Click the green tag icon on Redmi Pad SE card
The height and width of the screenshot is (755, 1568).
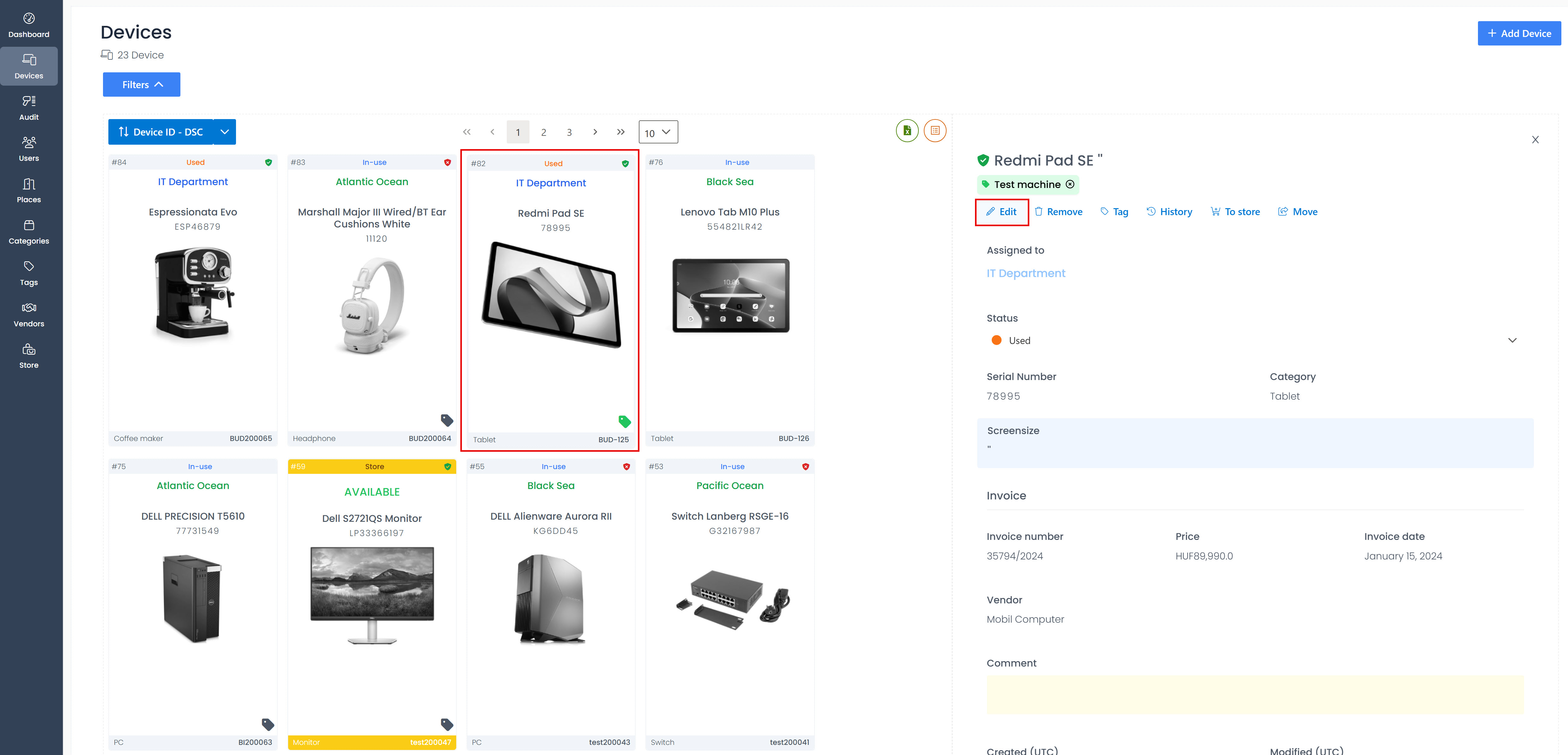pos(625,421)
